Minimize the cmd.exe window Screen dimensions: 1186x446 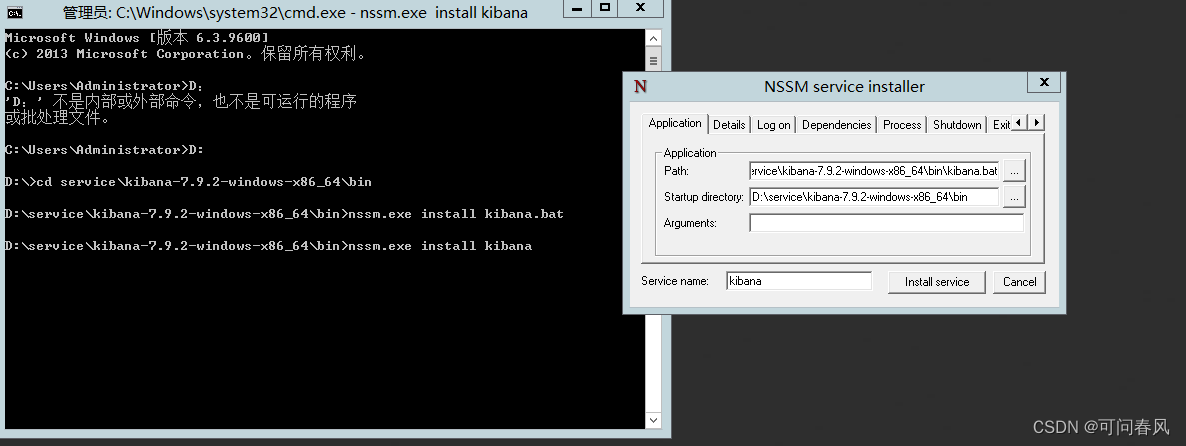[x=575, y=8]
